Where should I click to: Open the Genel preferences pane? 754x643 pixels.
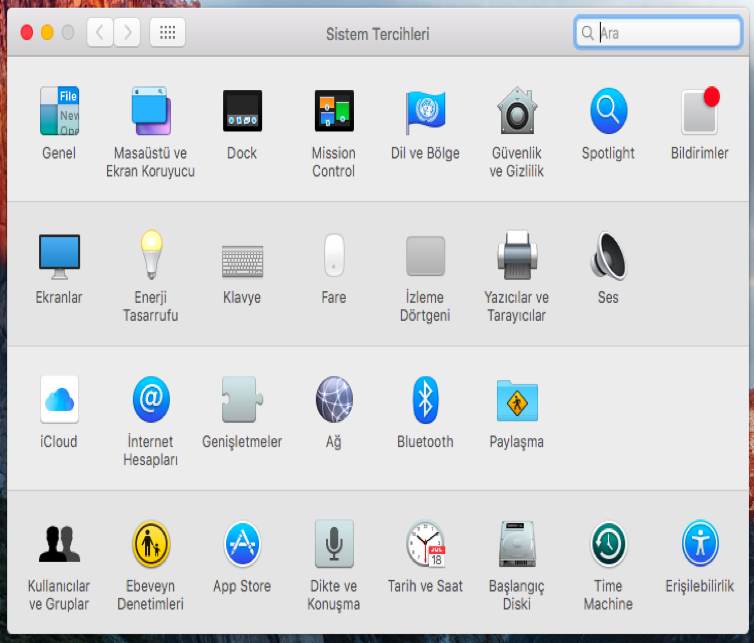tap(59, 111)
